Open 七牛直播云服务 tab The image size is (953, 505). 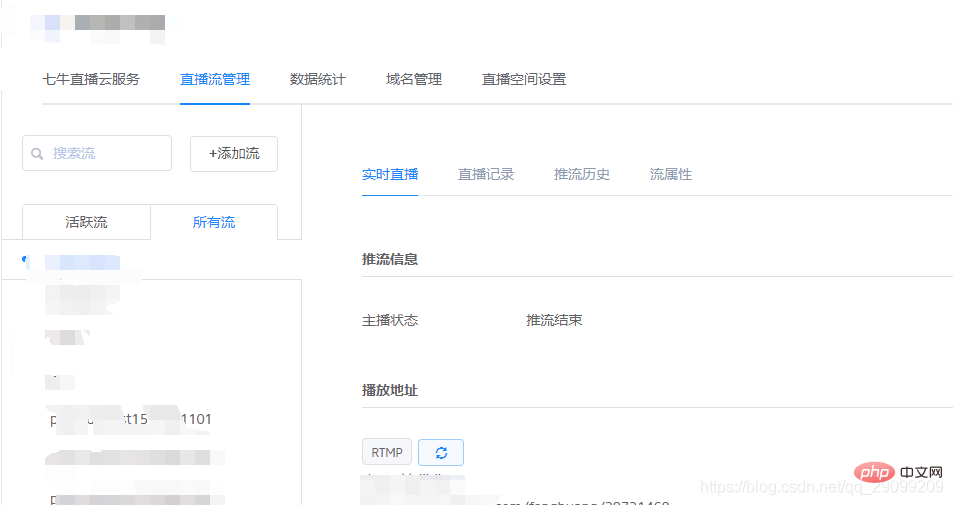pyautogui.click(x=91, y=79)
